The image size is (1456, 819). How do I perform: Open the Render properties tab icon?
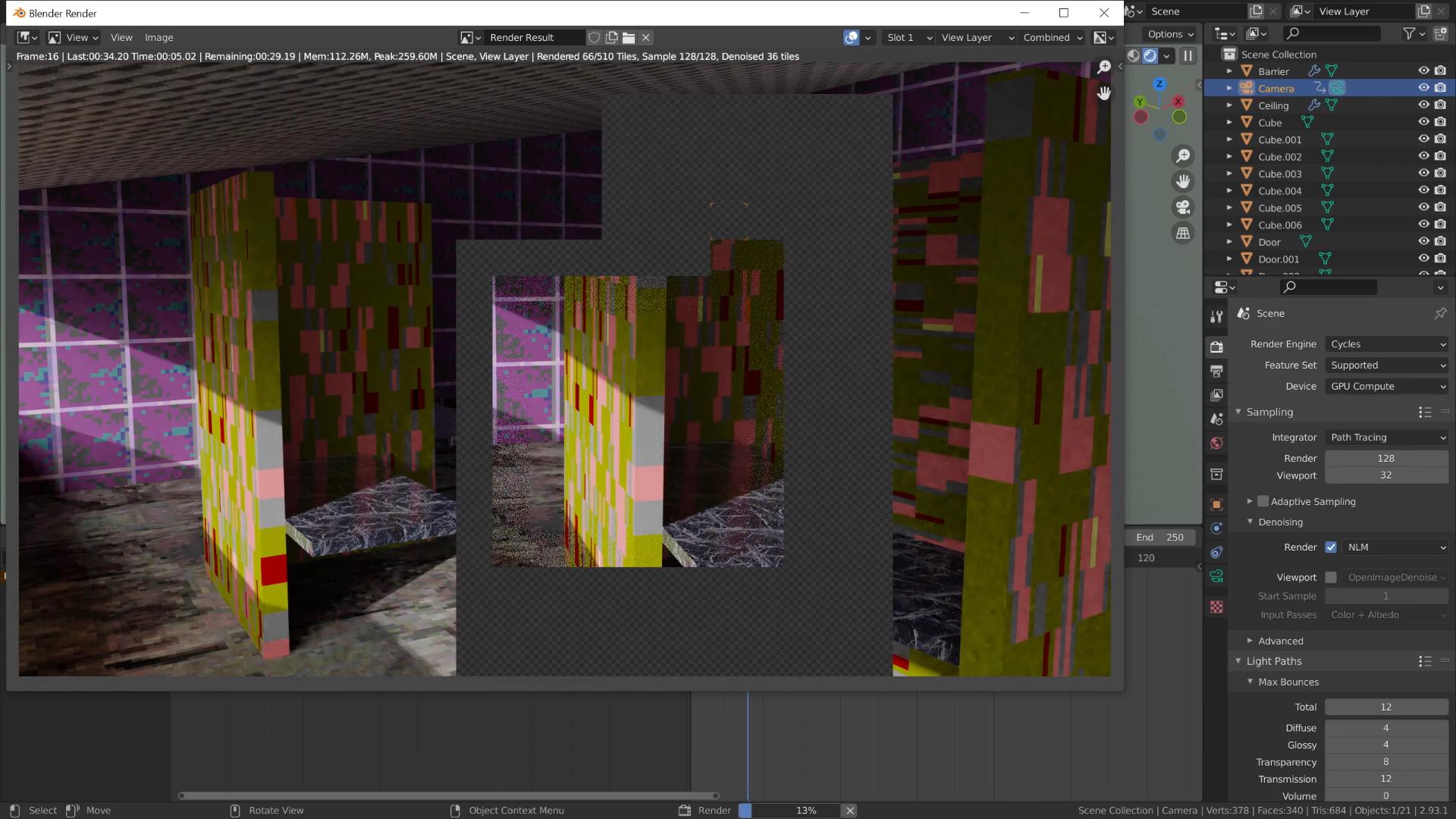click(x=1216, y=347)
